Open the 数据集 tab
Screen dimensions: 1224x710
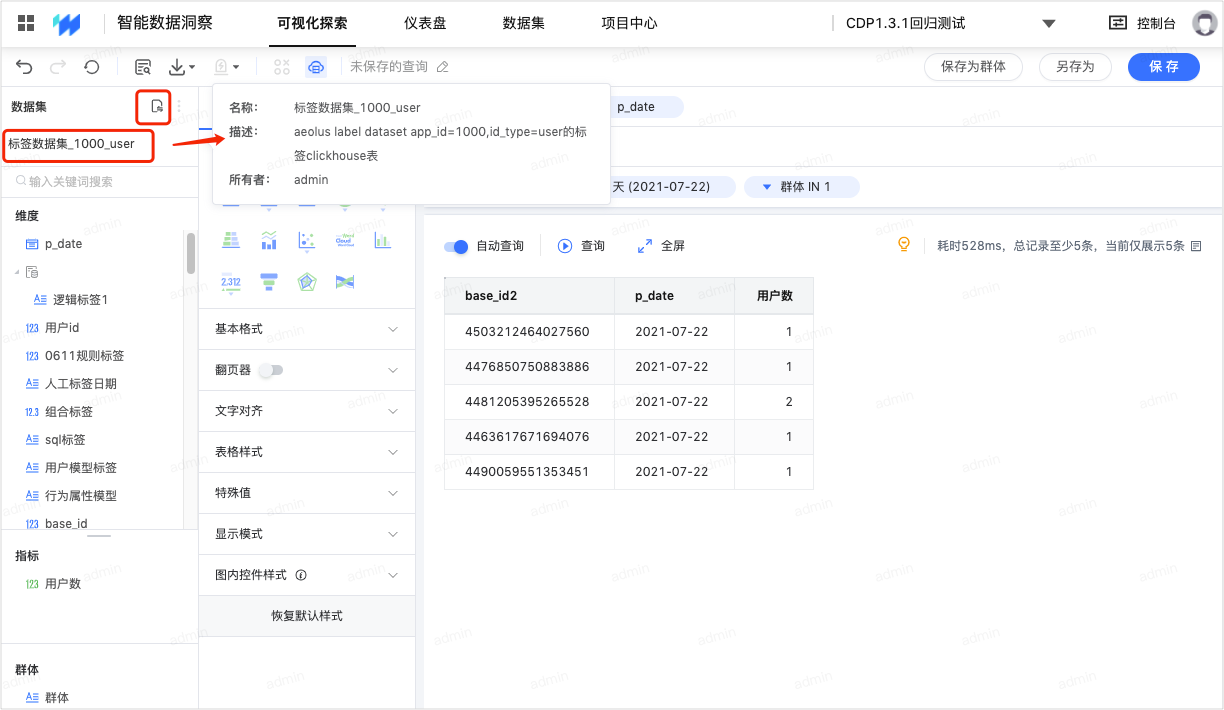point(523,23)
